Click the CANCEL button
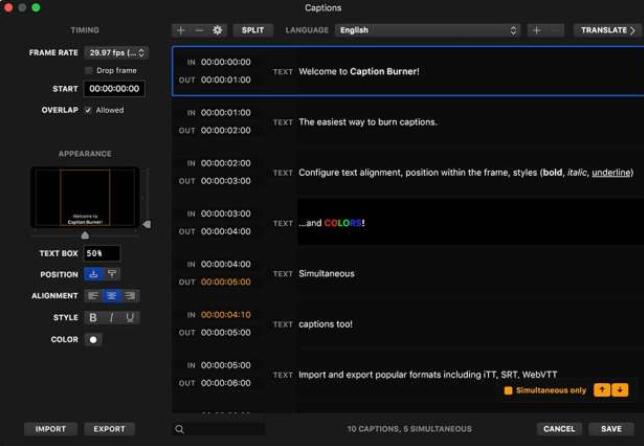The width and height of the screenshot is (644, 446). click(559, 429)
